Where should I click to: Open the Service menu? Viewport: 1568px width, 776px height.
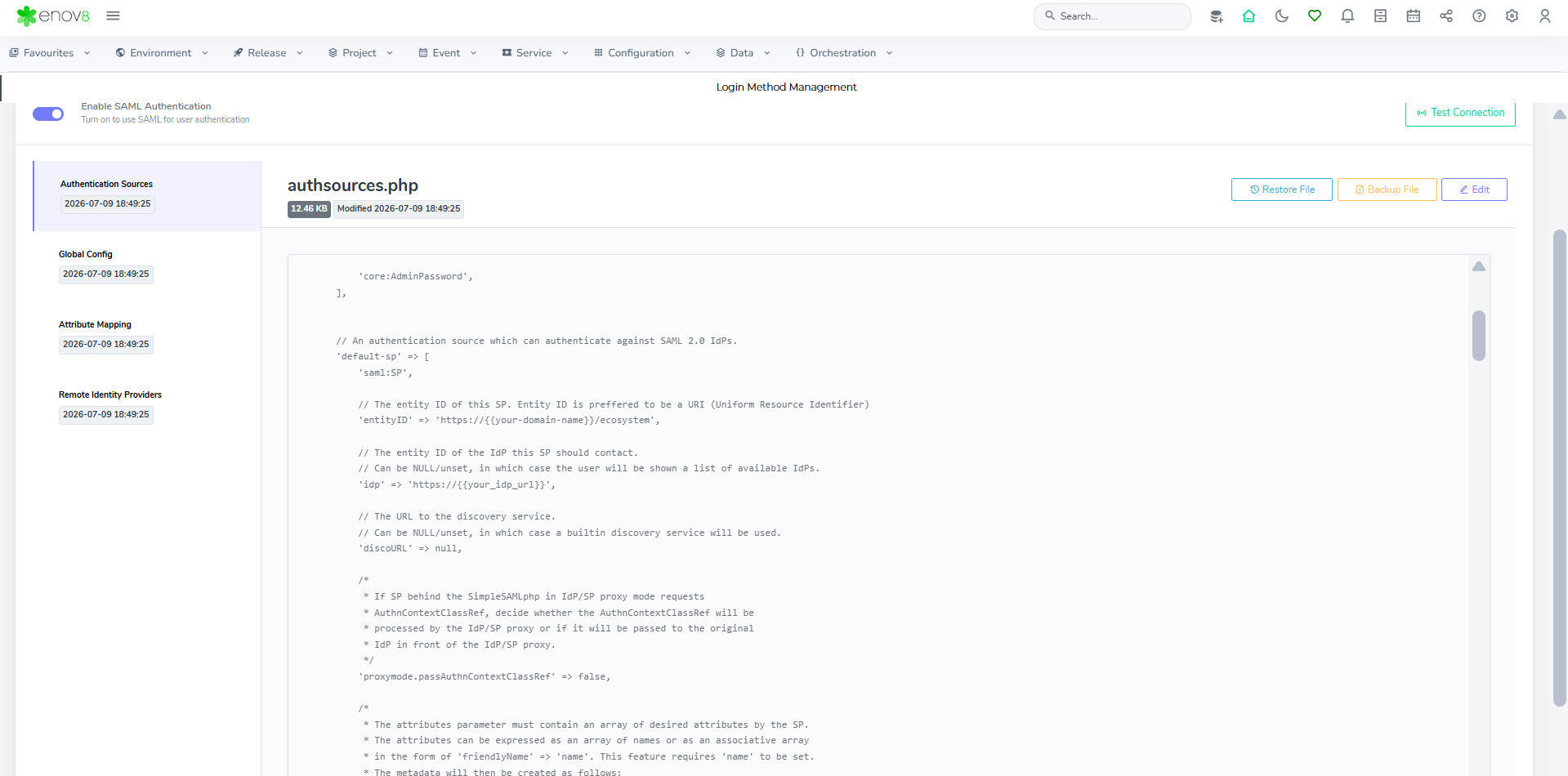(535, 53)
